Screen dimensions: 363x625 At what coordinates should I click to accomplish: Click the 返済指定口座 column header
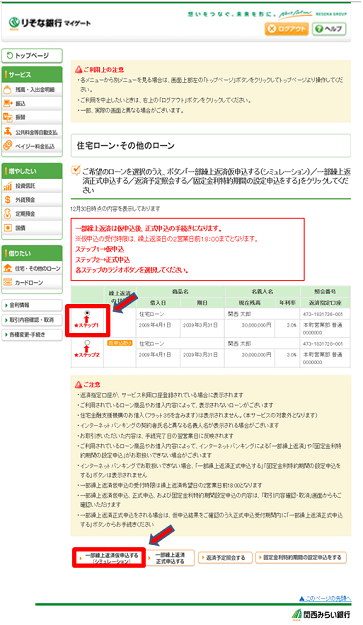pos(325,303)
